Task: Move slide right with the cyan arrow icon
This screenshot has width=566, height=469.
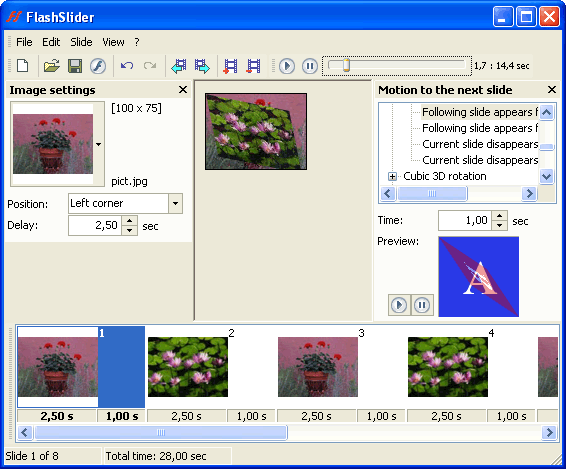Action: 202,66
